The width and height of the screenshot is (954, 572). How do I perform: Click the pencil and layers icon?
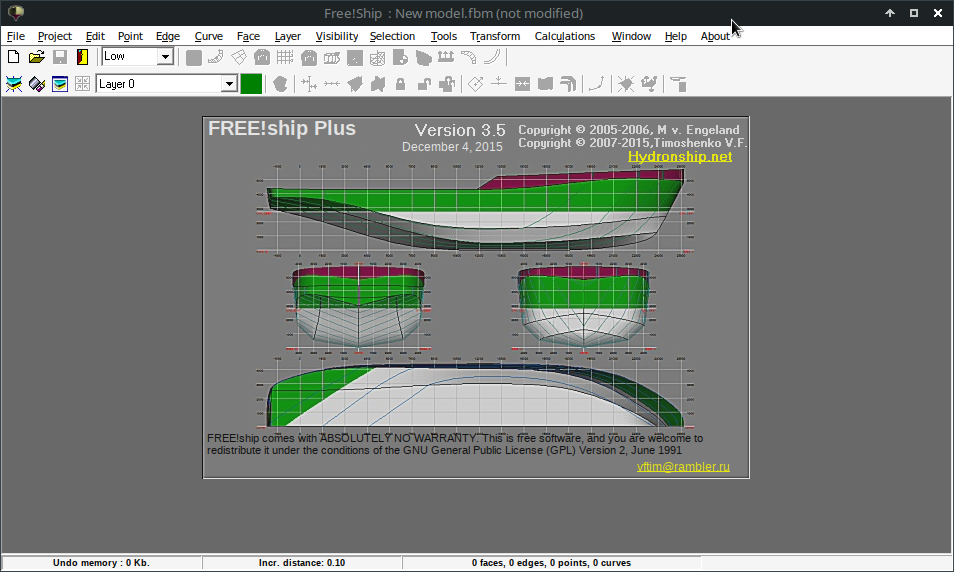click(x=37, y=84)
